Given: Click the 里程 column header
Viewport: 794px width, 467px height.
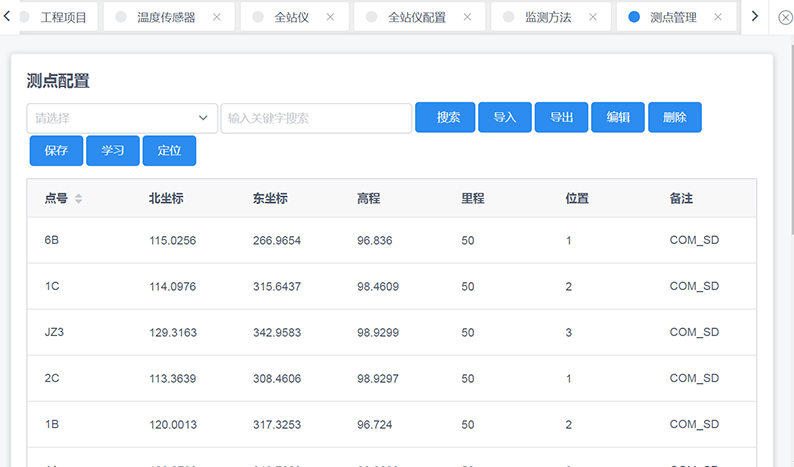Looking at the screenshot, I should click(x=473, y=199).
